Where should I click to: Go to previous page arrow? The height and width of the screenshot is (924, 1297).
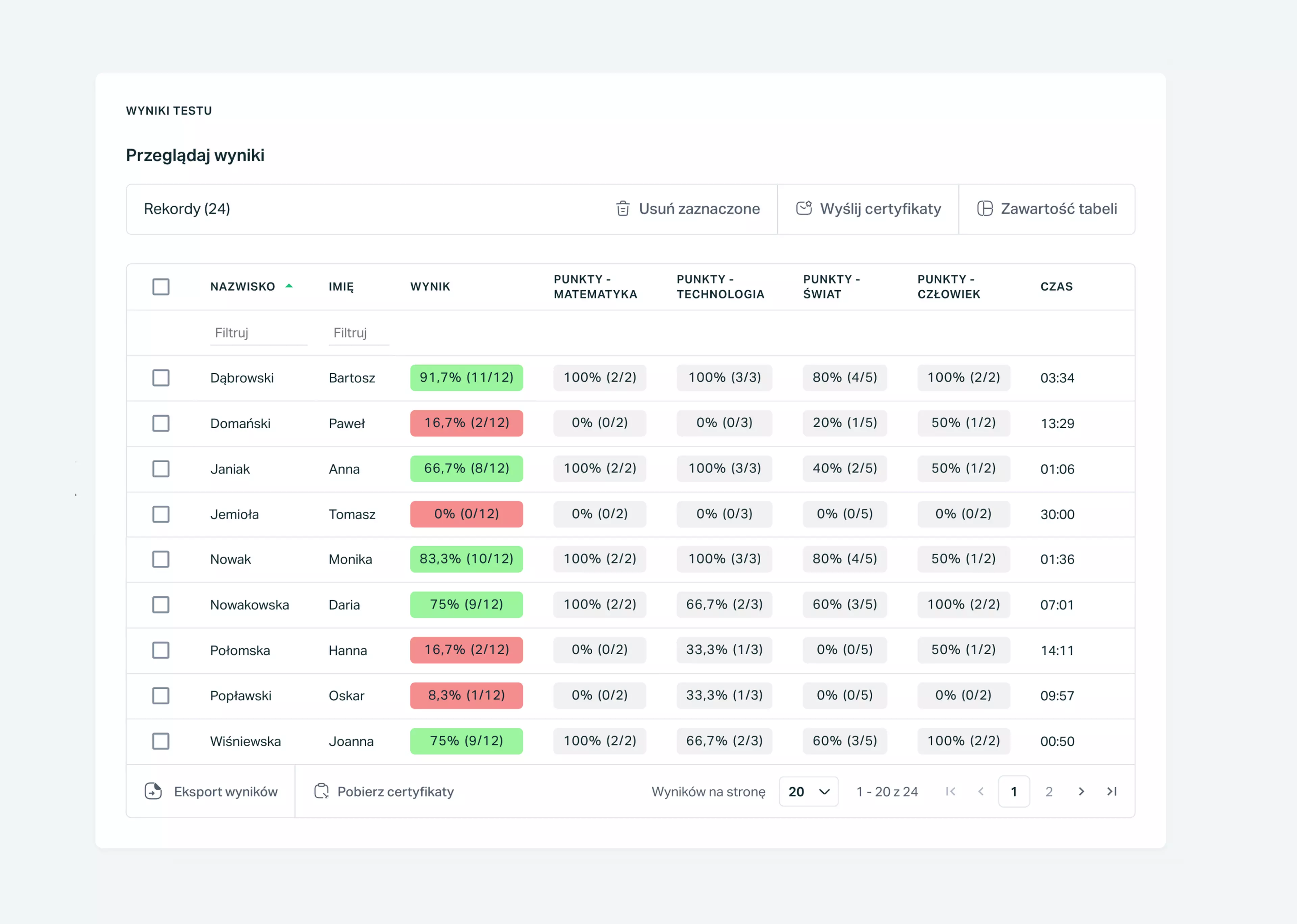pos(981,791)
